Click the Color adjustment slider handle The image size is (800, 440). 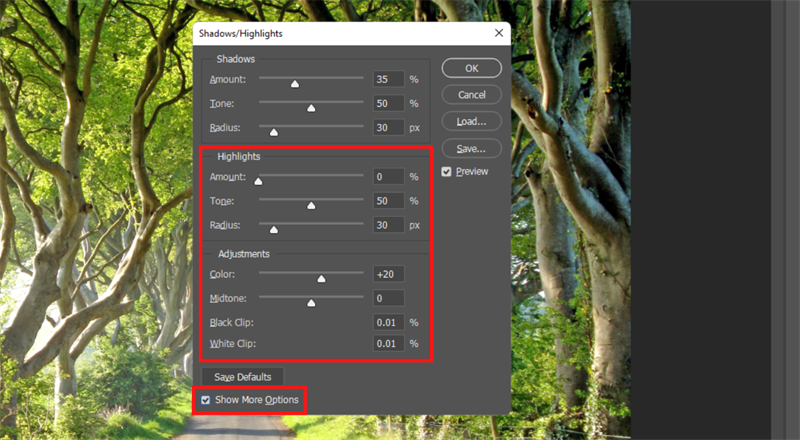pos(321,279)
